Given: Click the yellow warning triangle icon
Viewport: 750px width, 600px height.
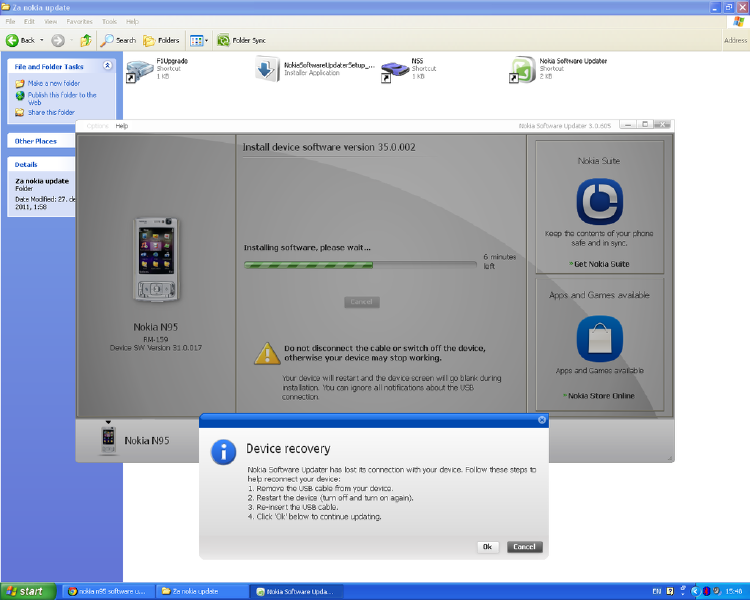Looking at the screenshot, I should point(267,354).
